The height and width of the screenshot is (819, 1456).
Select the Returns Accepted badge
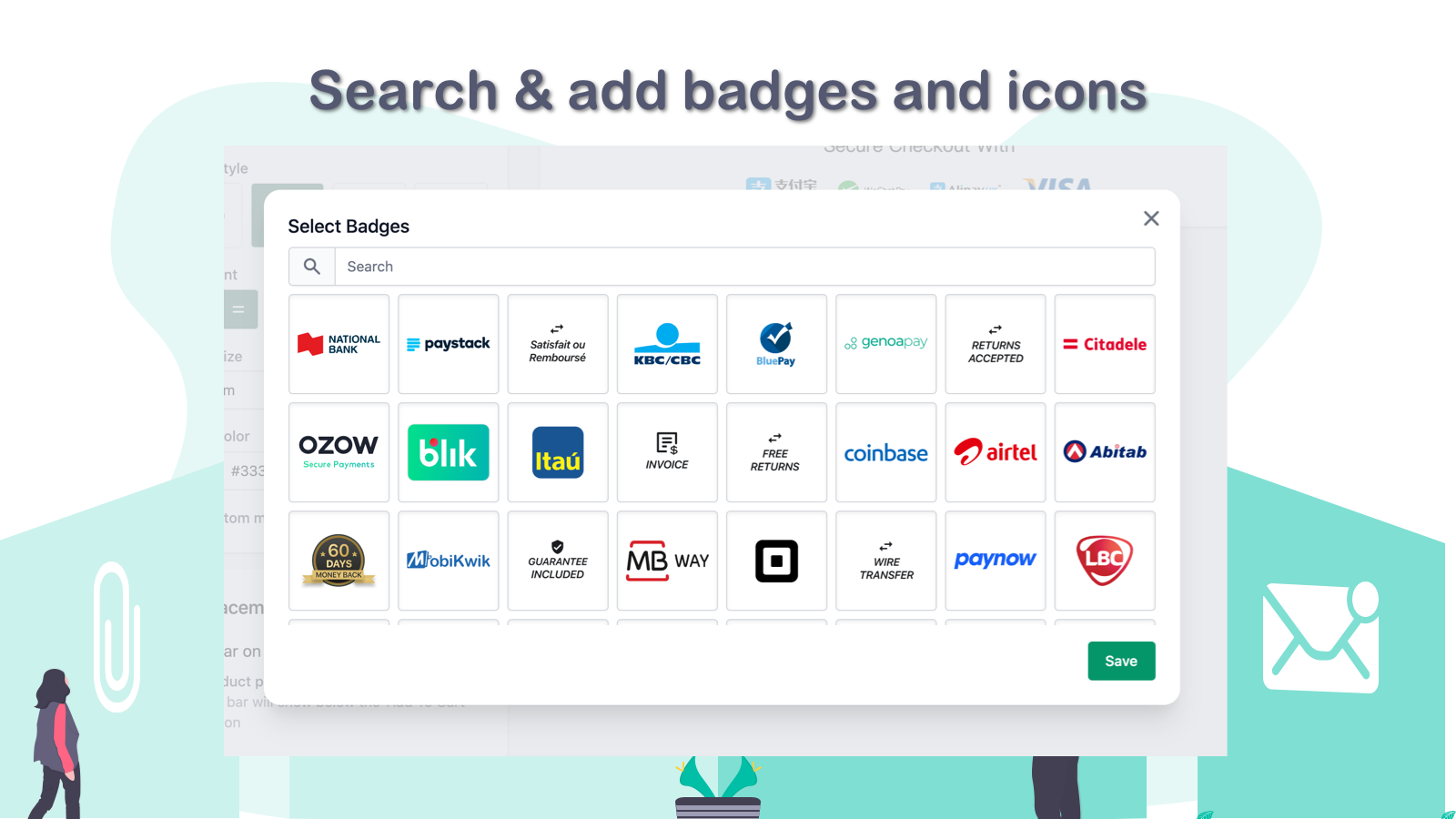tap(996, 344)
